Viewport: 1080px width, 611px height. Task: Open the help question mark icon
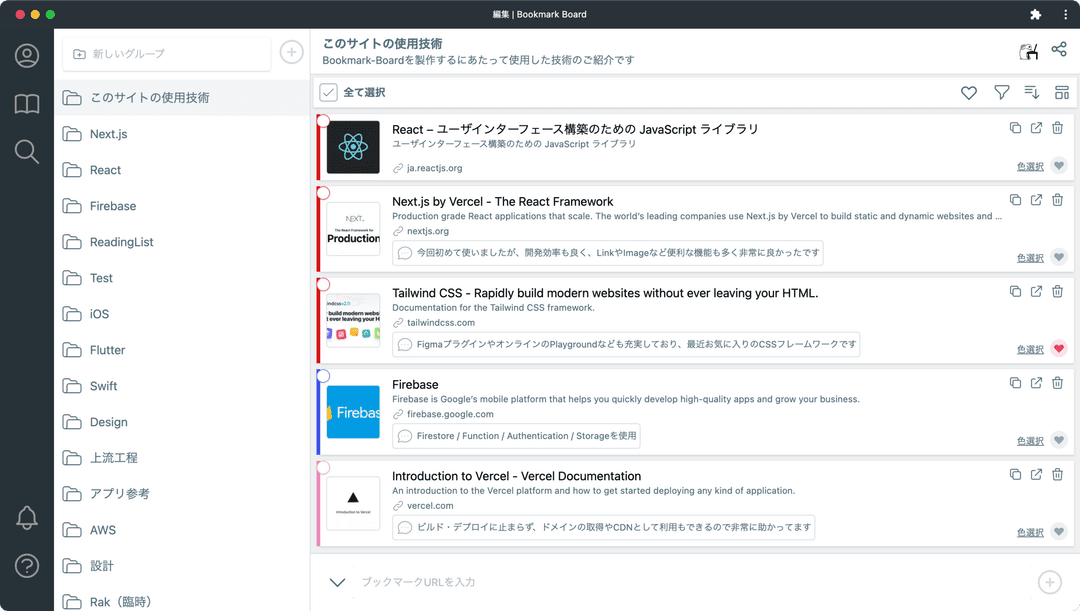coord(27,566)
